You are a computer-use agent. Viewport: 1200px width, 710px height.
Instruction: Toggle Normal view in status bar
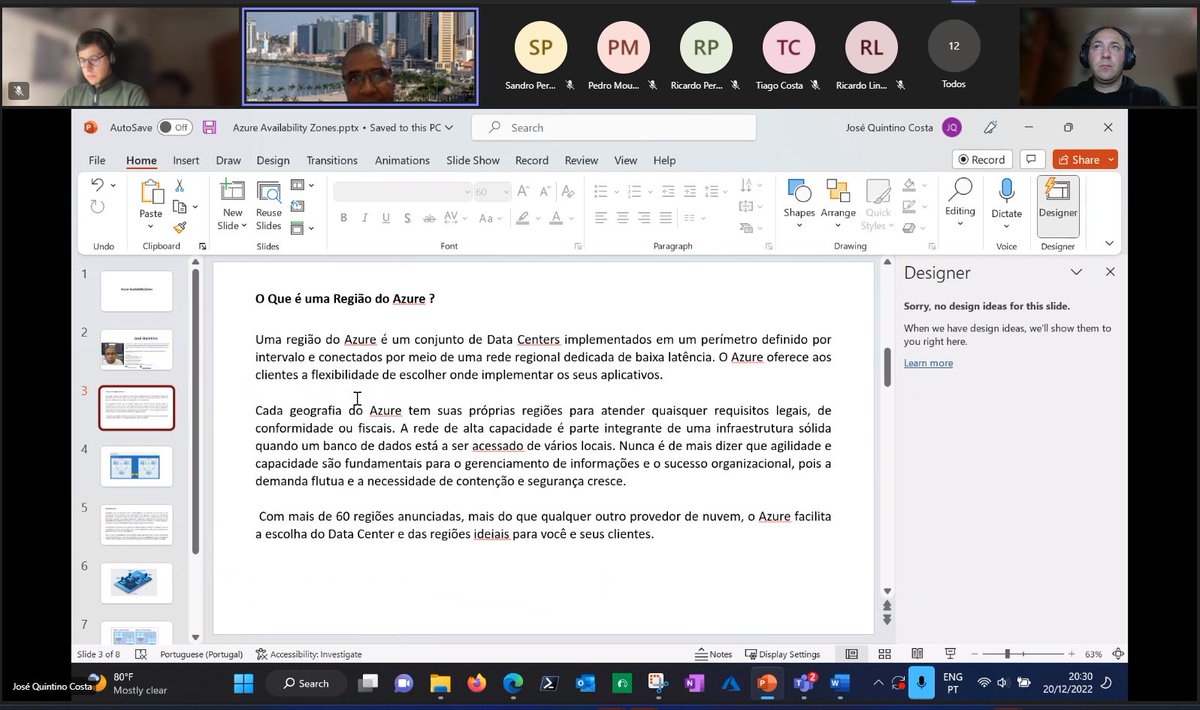(851, 654)
